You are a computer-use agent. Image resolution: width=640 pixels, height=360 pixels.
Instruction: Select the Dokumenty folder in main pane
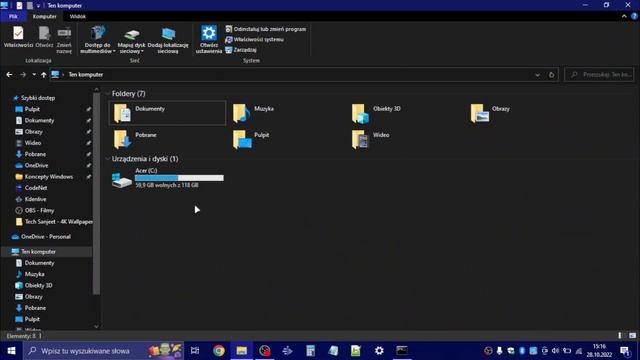(167, 113)
